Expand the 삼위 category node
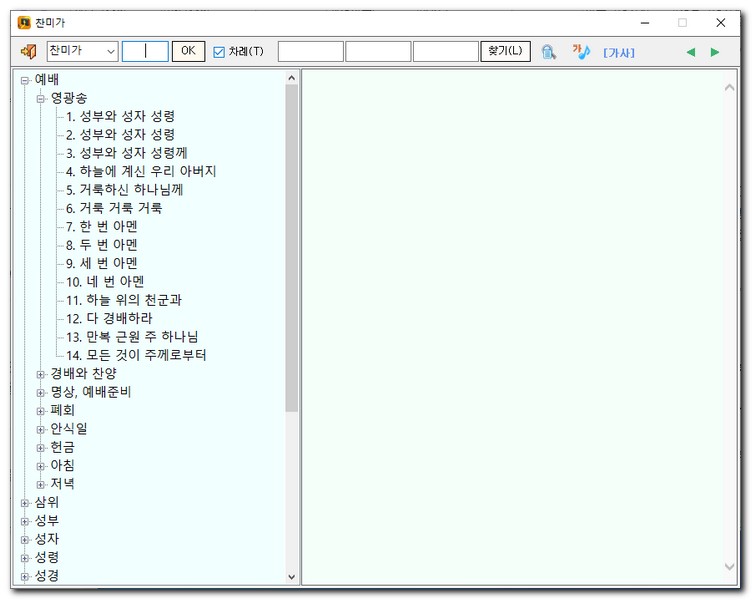This screenshot has height=600, width=753. (x=25, y=503)
